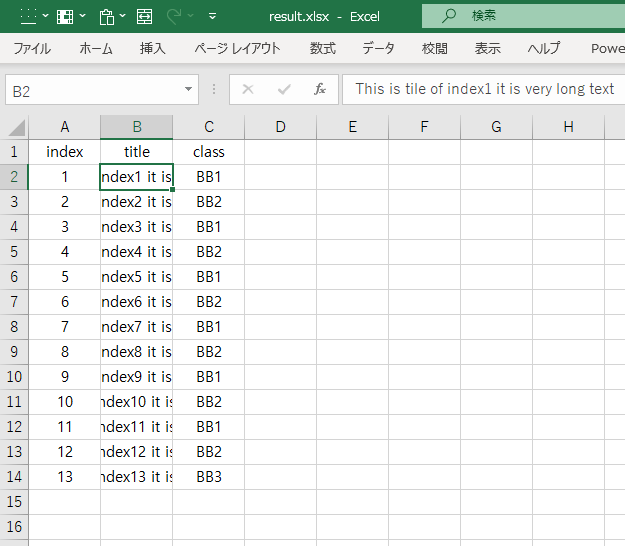
Task: Switch to the 数式 ribbon tab
Action: point(323,48)
